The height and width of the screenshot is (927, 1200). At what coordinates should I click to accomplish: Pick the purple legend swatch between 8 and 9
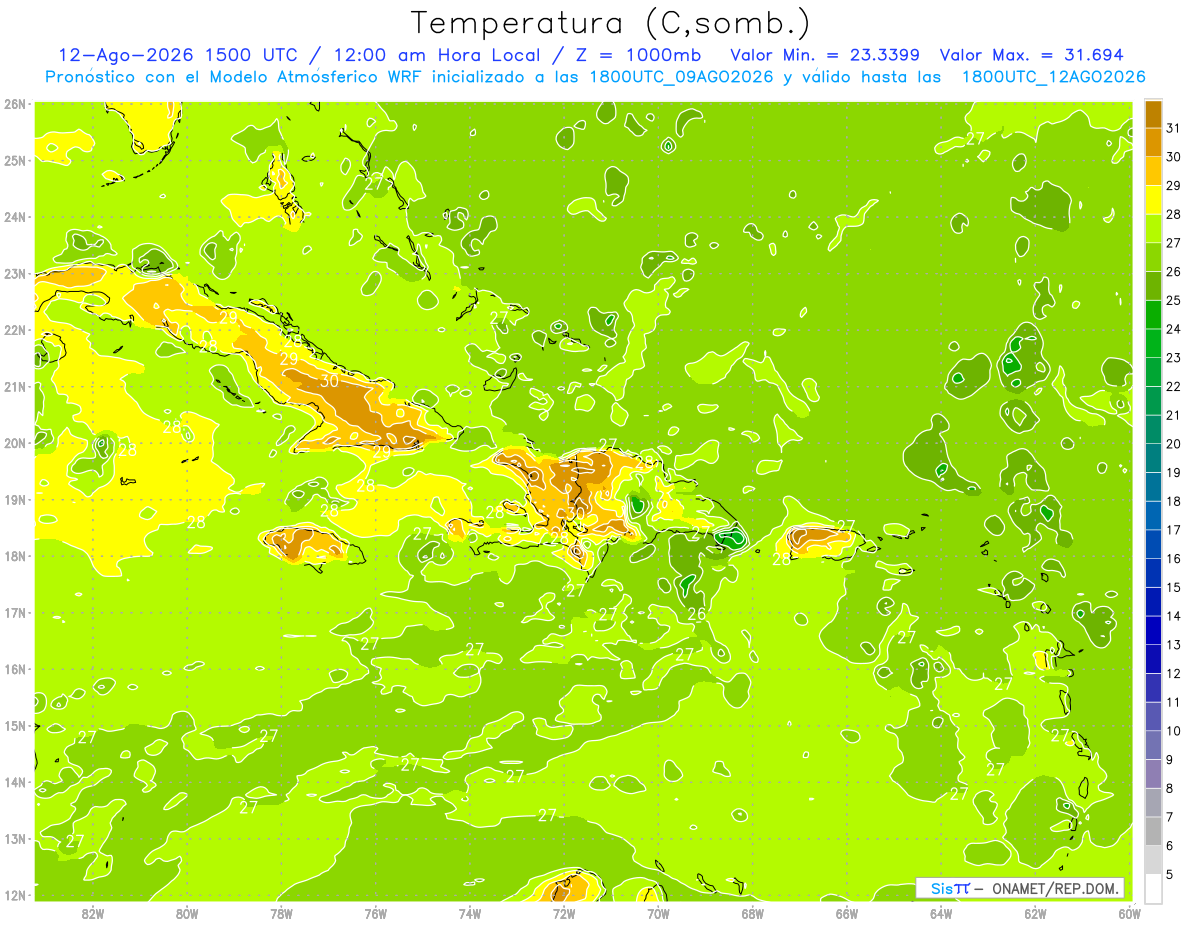click(1153, 774)
